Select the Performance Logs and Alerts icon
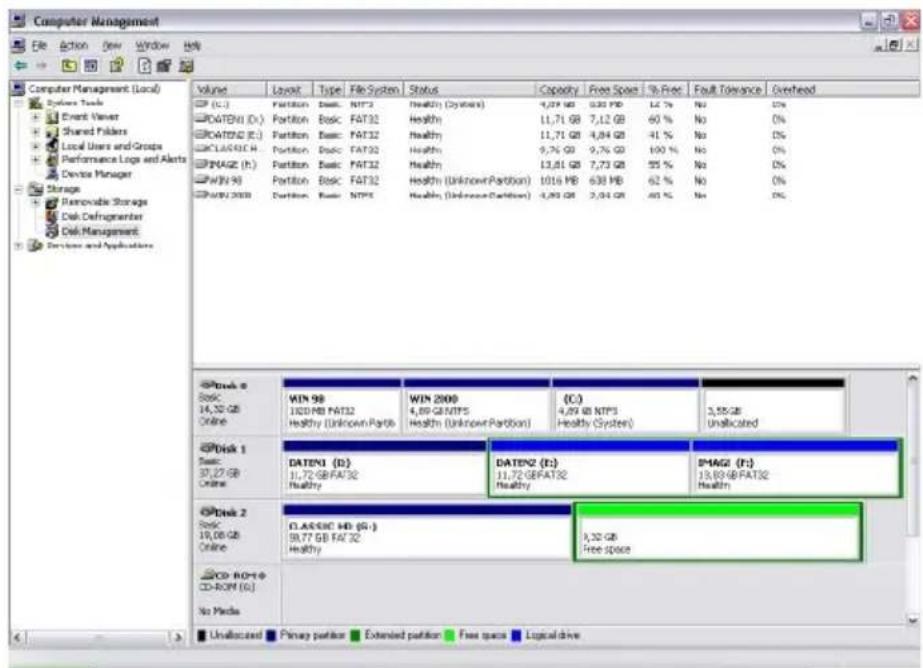 click(x=52, y=159)
